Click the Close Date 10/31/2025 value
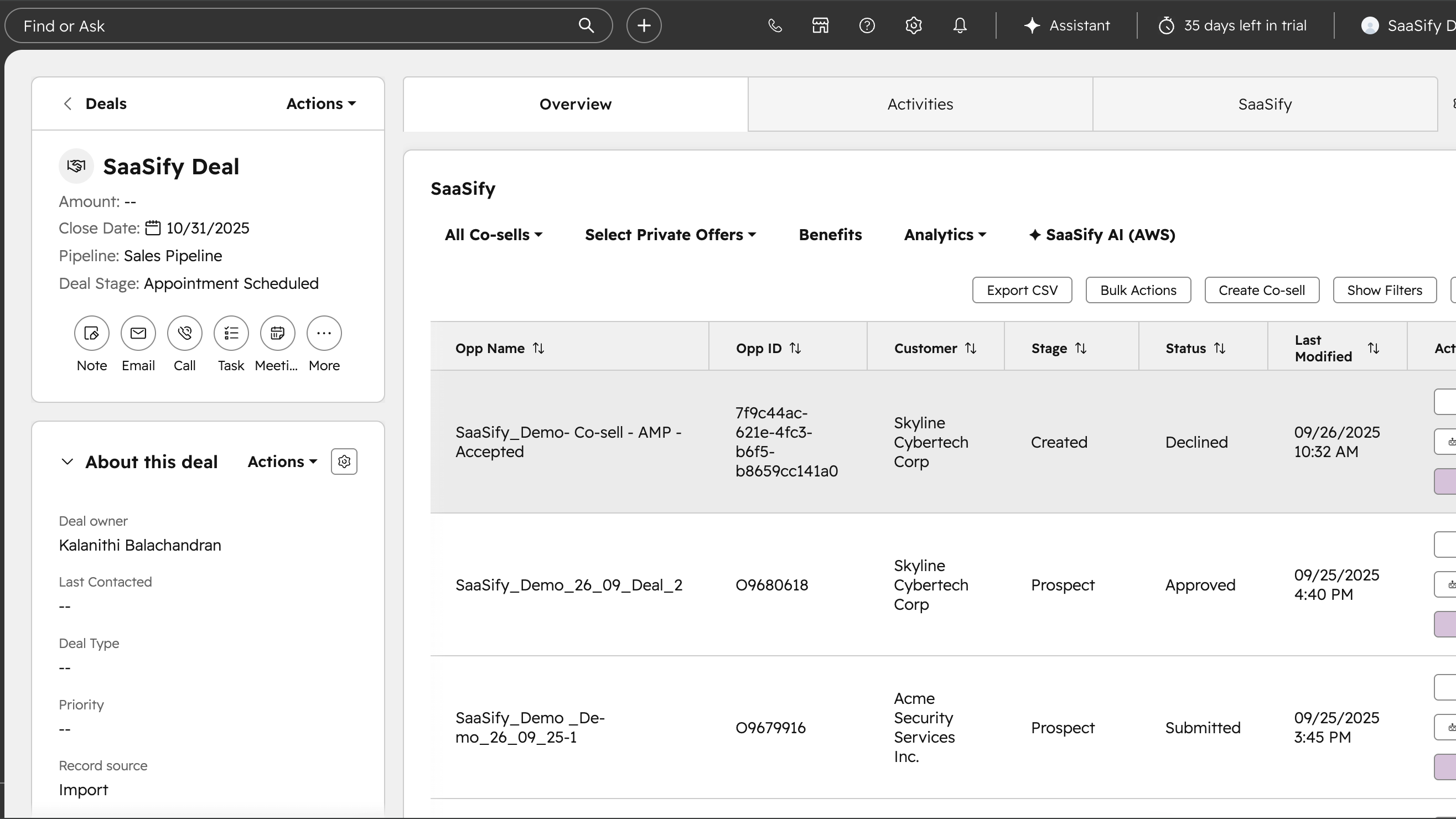Screen dimensions: 1456x819 [x=208, y=228]
